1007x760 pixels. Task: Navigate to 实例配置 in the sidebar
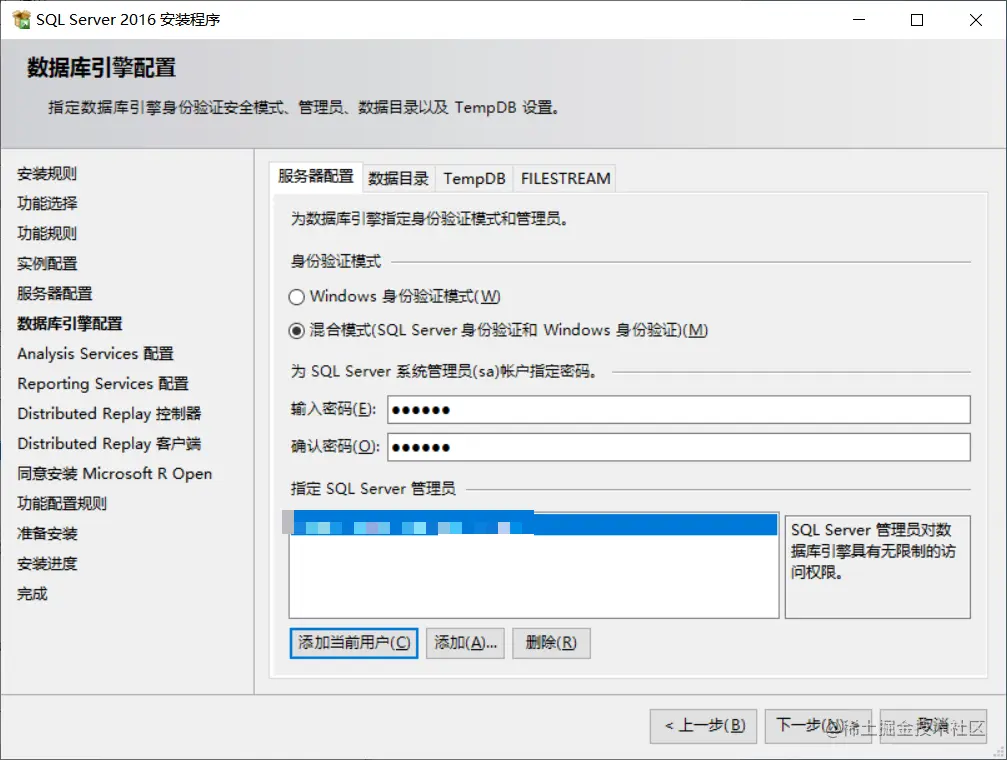[x=46, y=263]
